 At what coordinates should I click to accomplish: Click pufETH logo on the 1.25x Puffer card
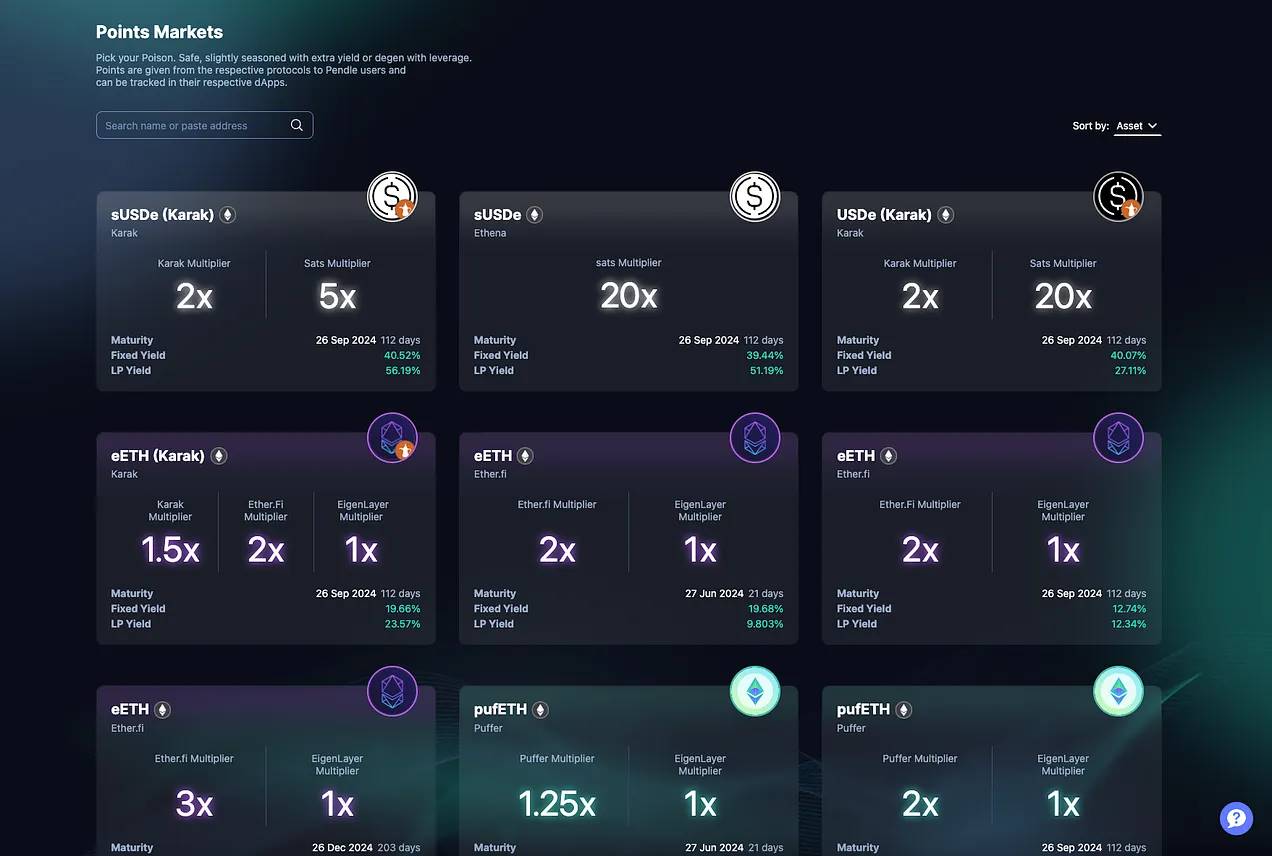pyautogui.click(x=755, y=691)
